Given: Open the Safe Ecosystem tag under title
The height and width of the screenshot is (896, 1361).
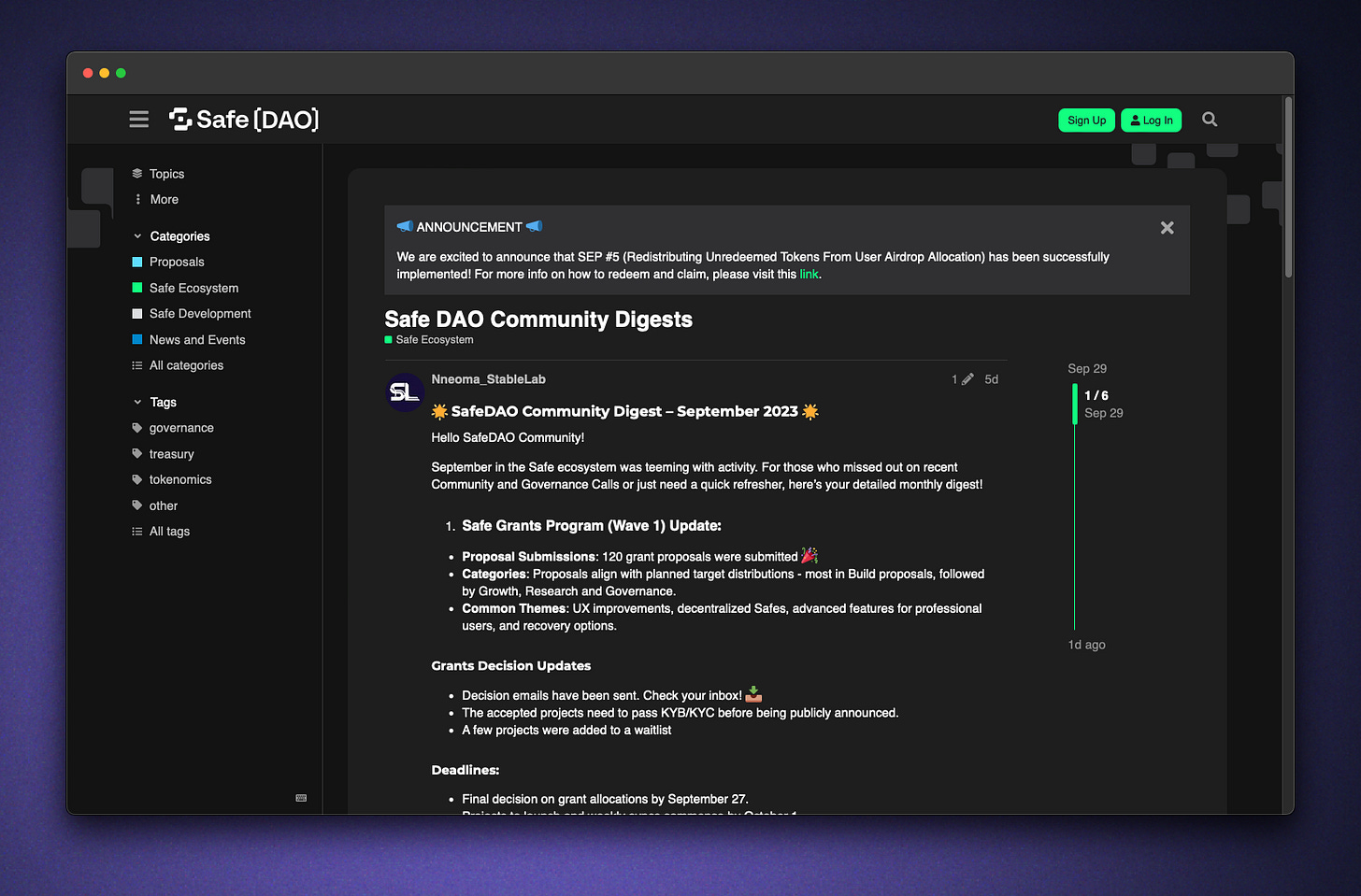Looking at the screenshot, I should pyautogui.click(x=429, y=340).
